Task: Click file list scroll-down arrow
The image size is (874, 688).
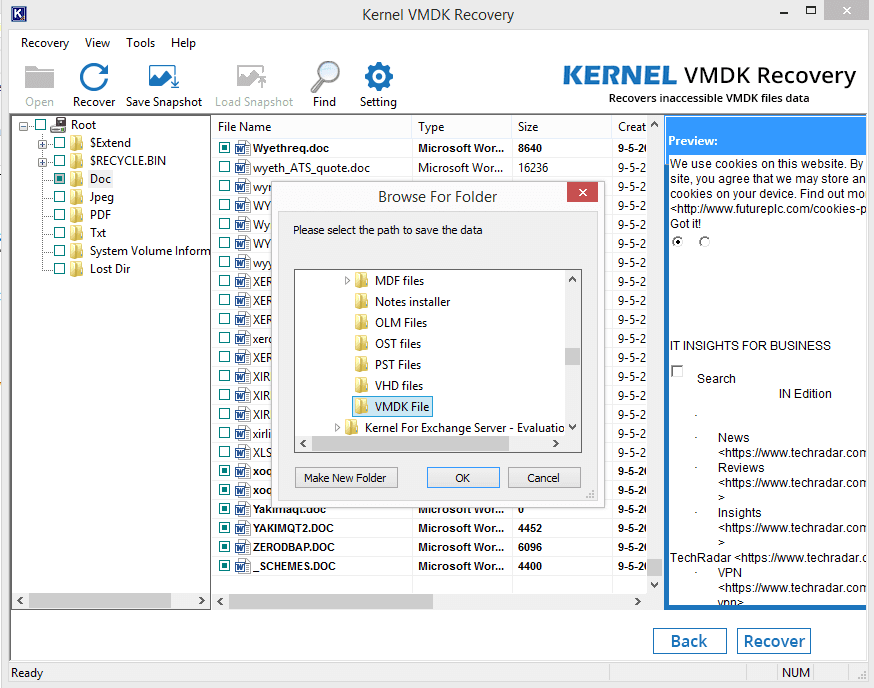Action: [x=654, y=585]
